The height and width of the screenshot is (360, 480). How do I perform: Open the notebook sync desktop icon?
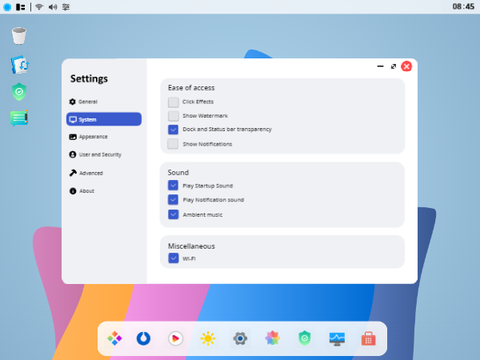click(20, 64)
